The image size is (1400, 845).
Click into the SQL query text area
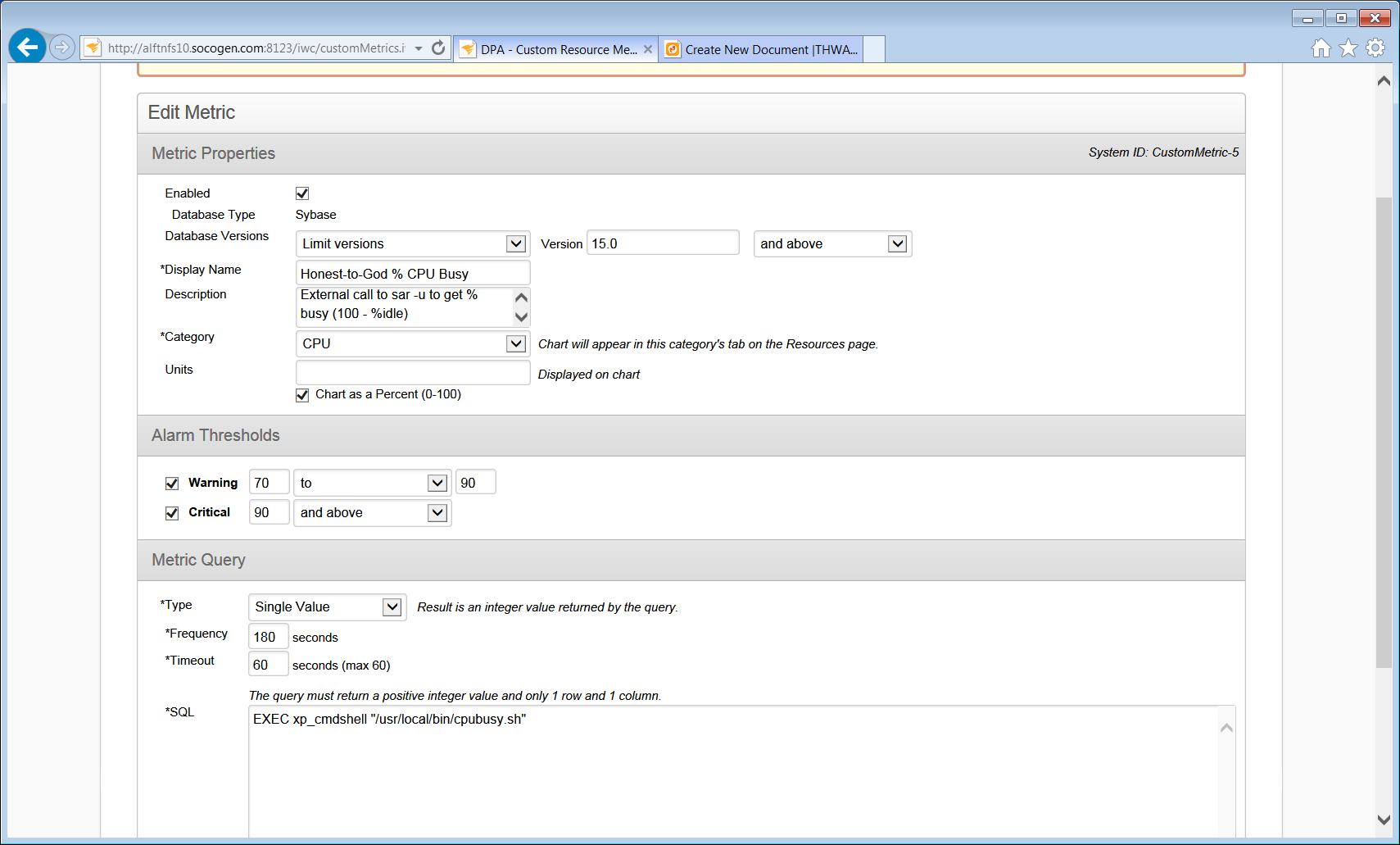[x=733, y=771]
